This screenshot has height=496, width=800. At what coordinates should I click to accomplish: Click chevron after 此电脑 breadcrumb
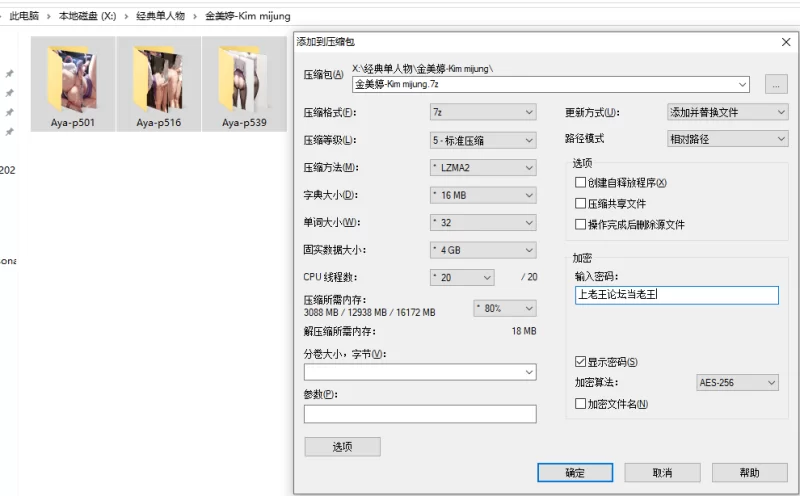48,16
